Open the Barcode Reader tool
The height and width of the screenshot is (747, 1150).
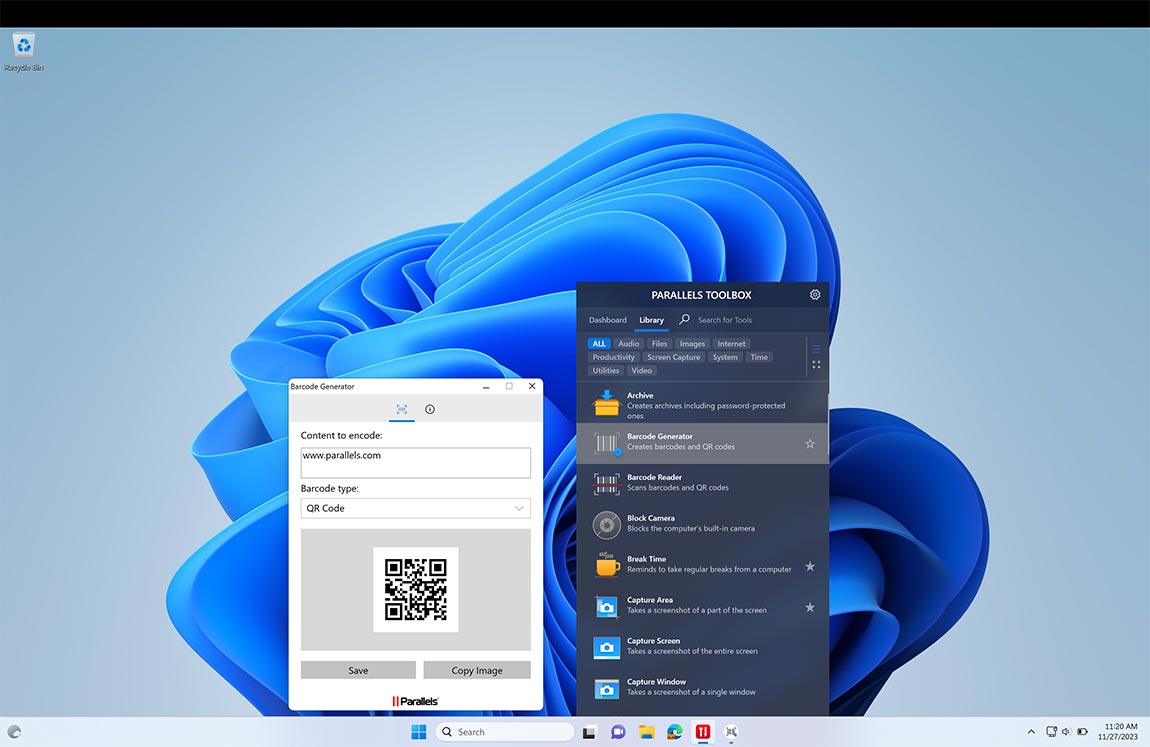coord(700,483)
